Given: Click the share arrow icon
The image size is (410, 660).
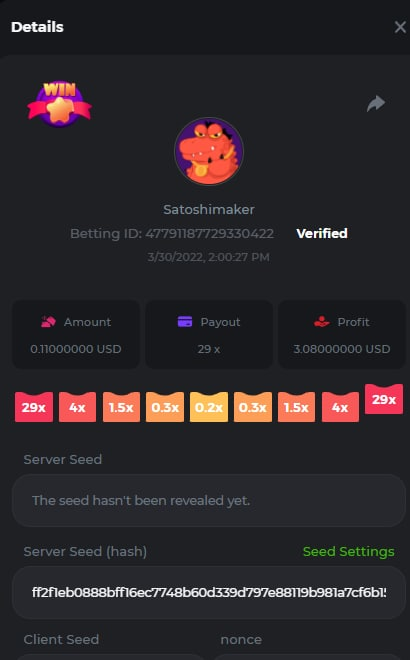Looking at the screenshot, I should click(376, 104).
